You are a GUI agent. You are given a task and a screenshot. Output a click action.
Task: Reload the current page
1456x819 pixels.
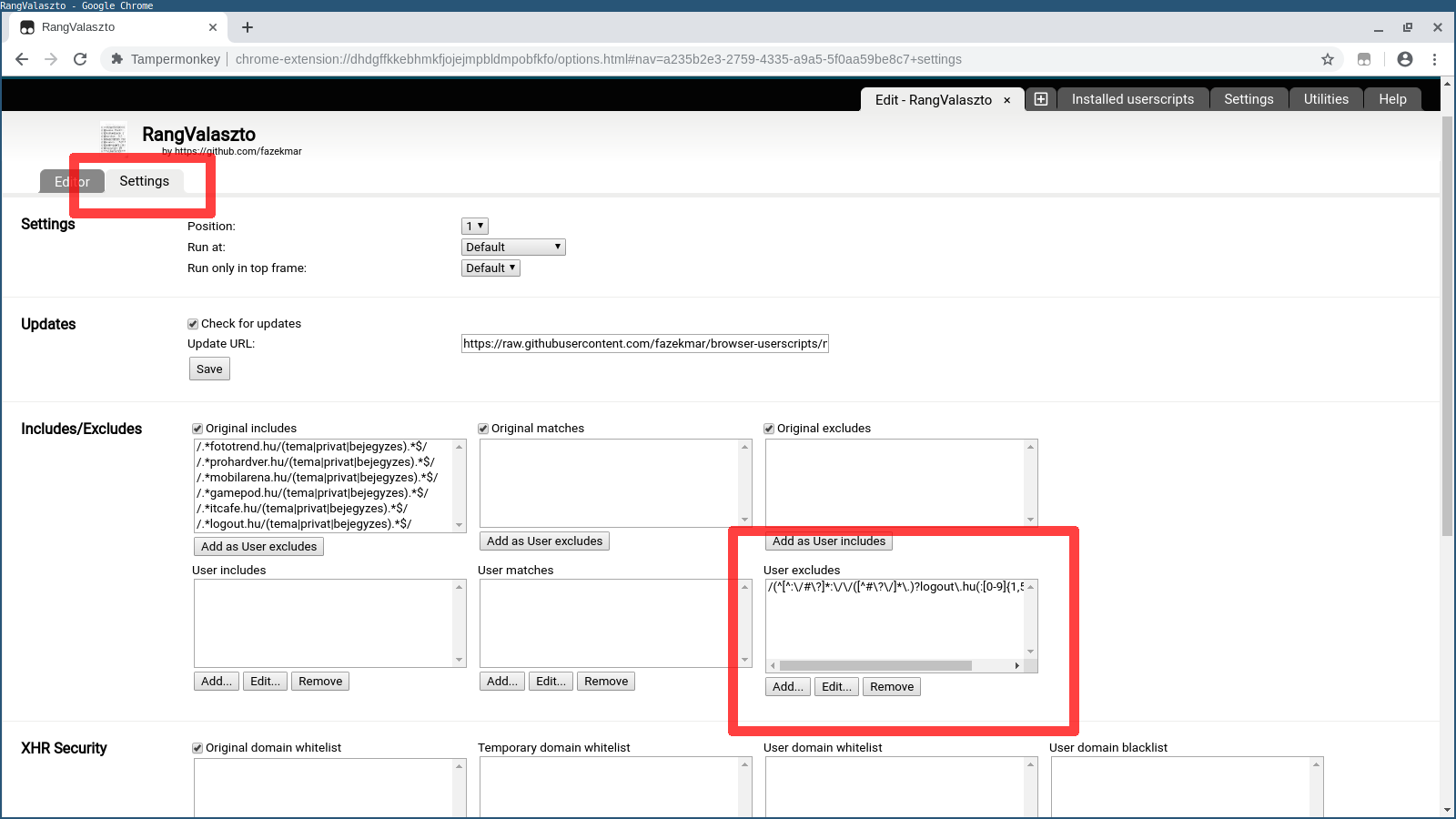click(x=80, y=59)
